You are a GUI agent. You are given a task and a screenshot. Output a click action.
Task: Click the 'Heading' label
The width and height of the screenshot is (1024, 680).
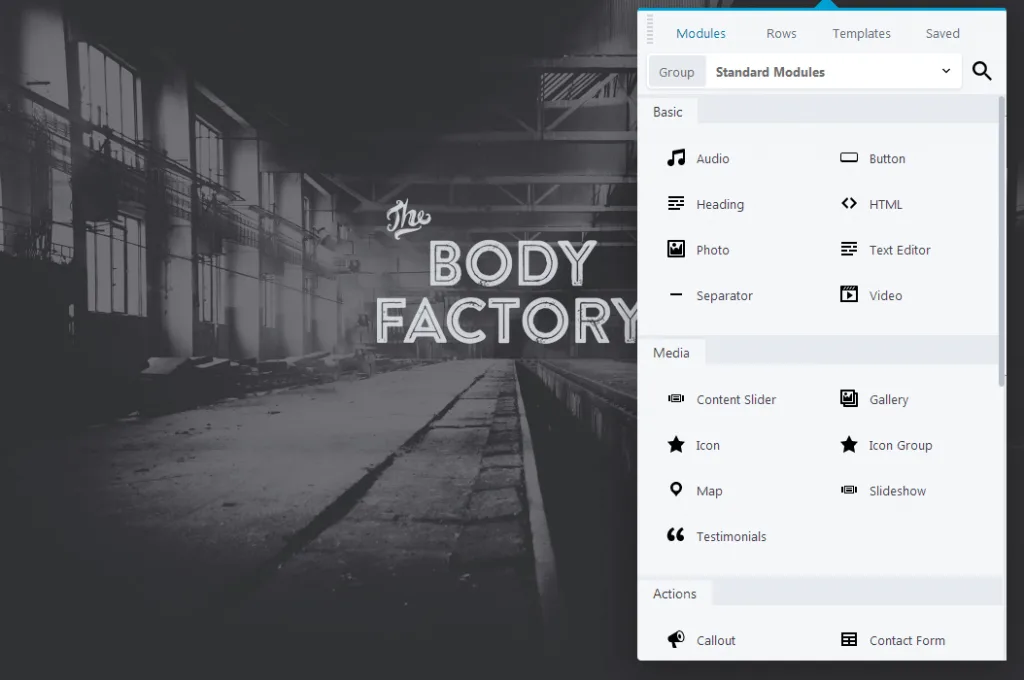pyautogui.click(x=720, y=204)
